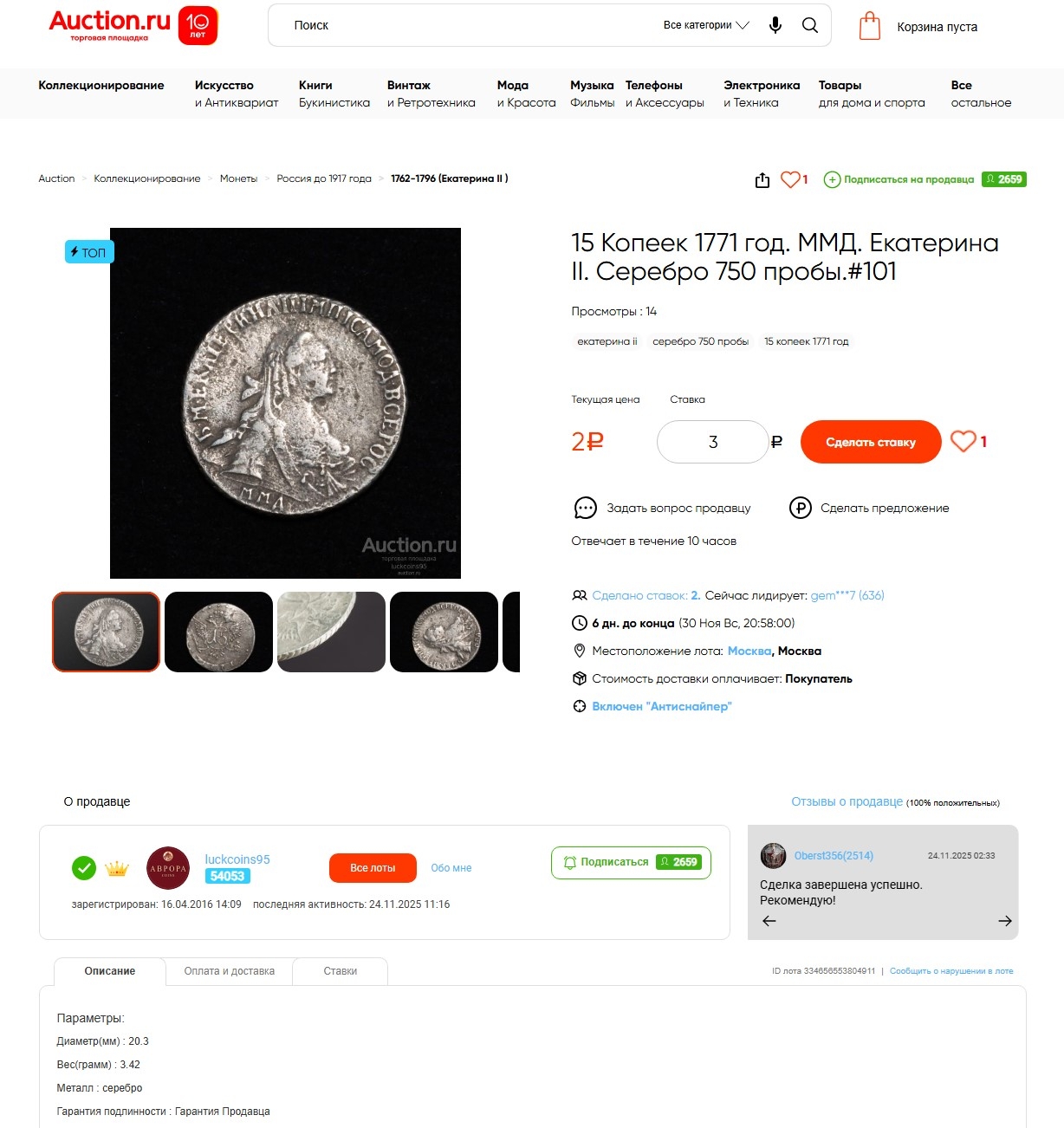The width and height of the screenshot is (1064, 1128).
Task: Click the Сделать ставку button
Action: pos(871,442)
